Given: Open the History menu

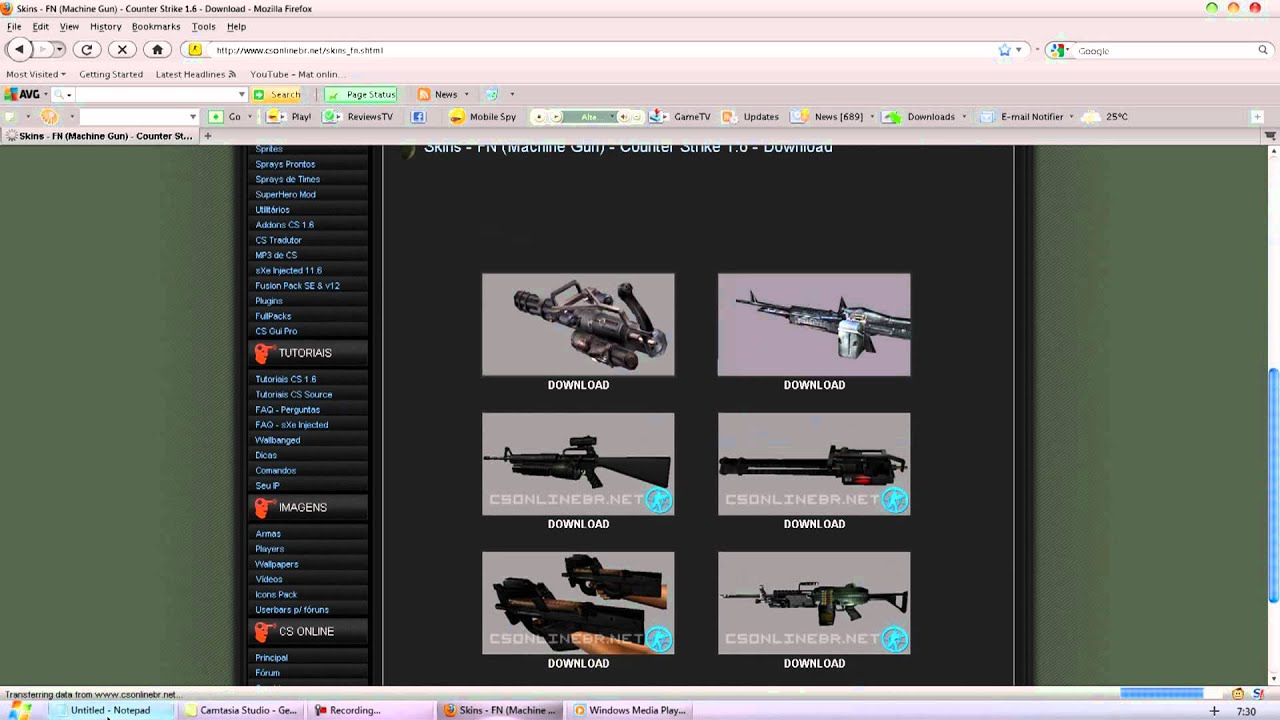Looking at the screenshot, I should coord(105,27).
